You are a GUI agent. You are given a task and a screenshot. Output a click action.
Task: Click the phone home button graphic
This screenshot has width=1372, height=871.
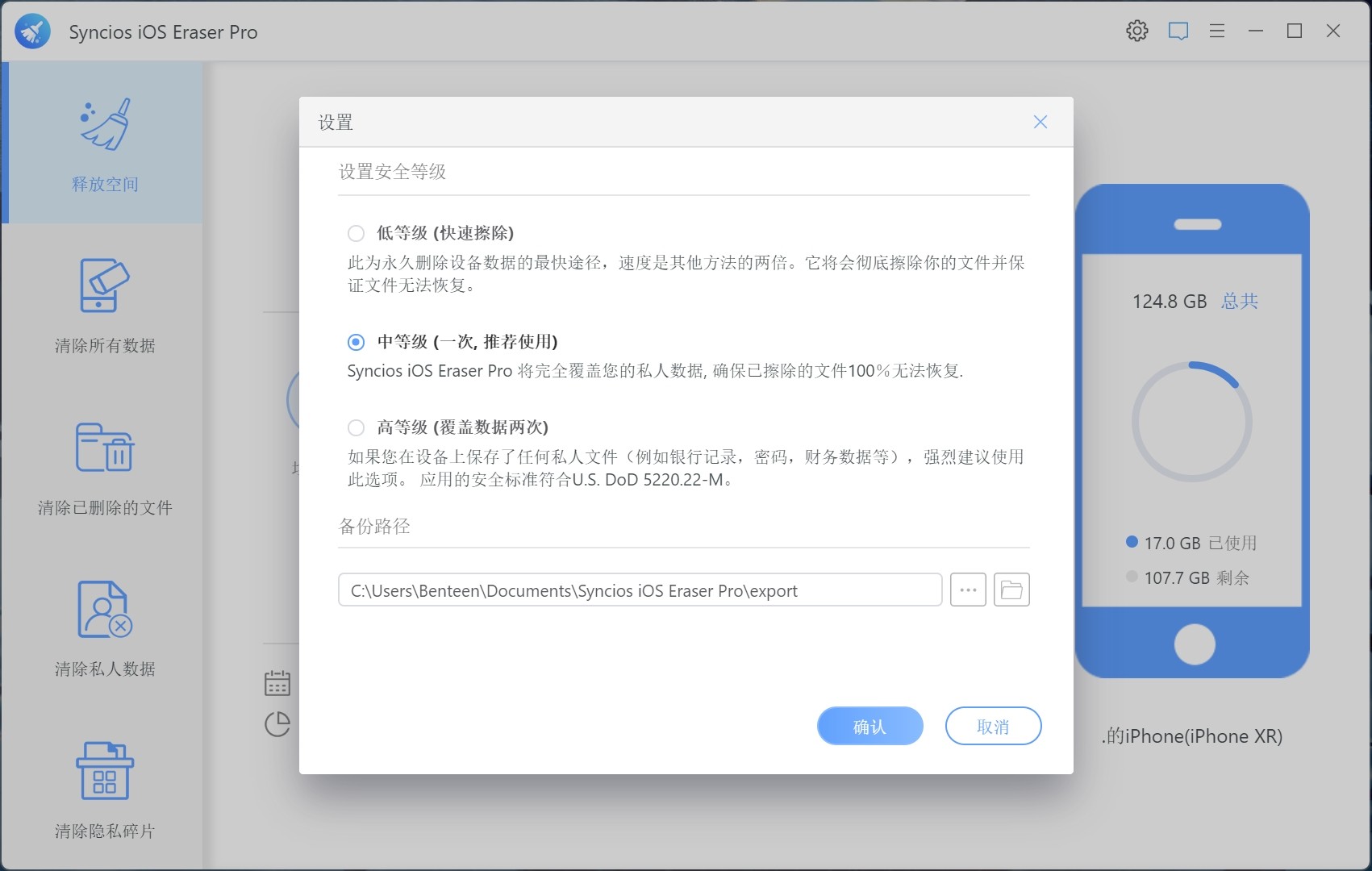coord(1195,644)
